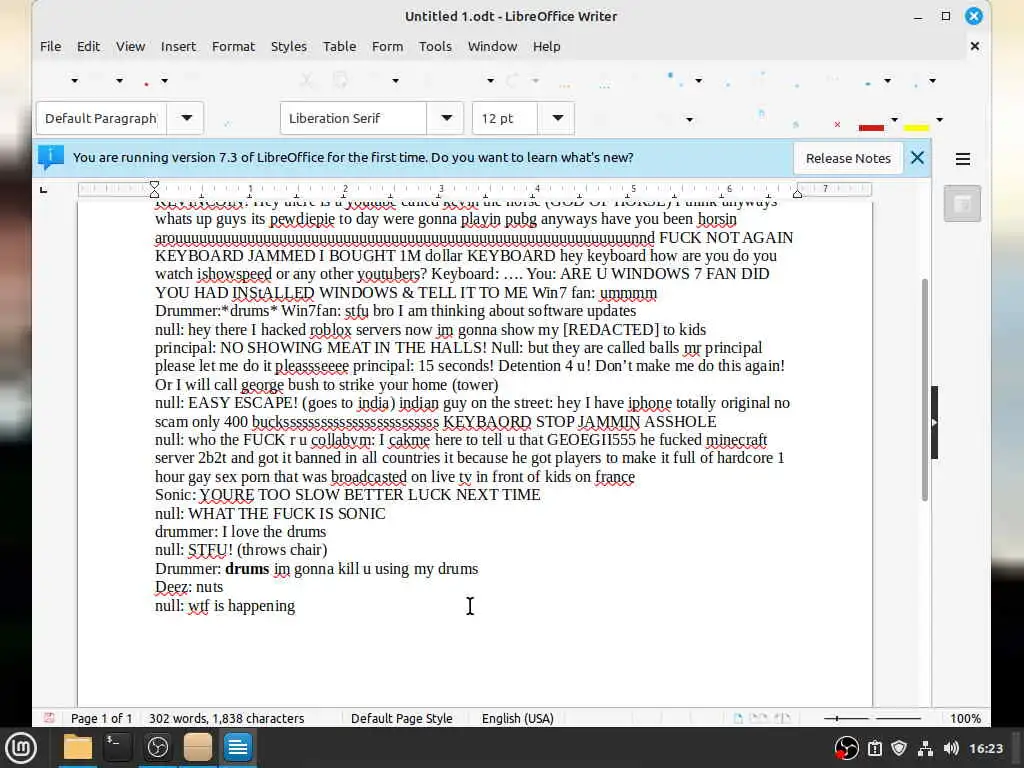
Task: Click the 100% zoom level
Action: (x=965, y=718)
